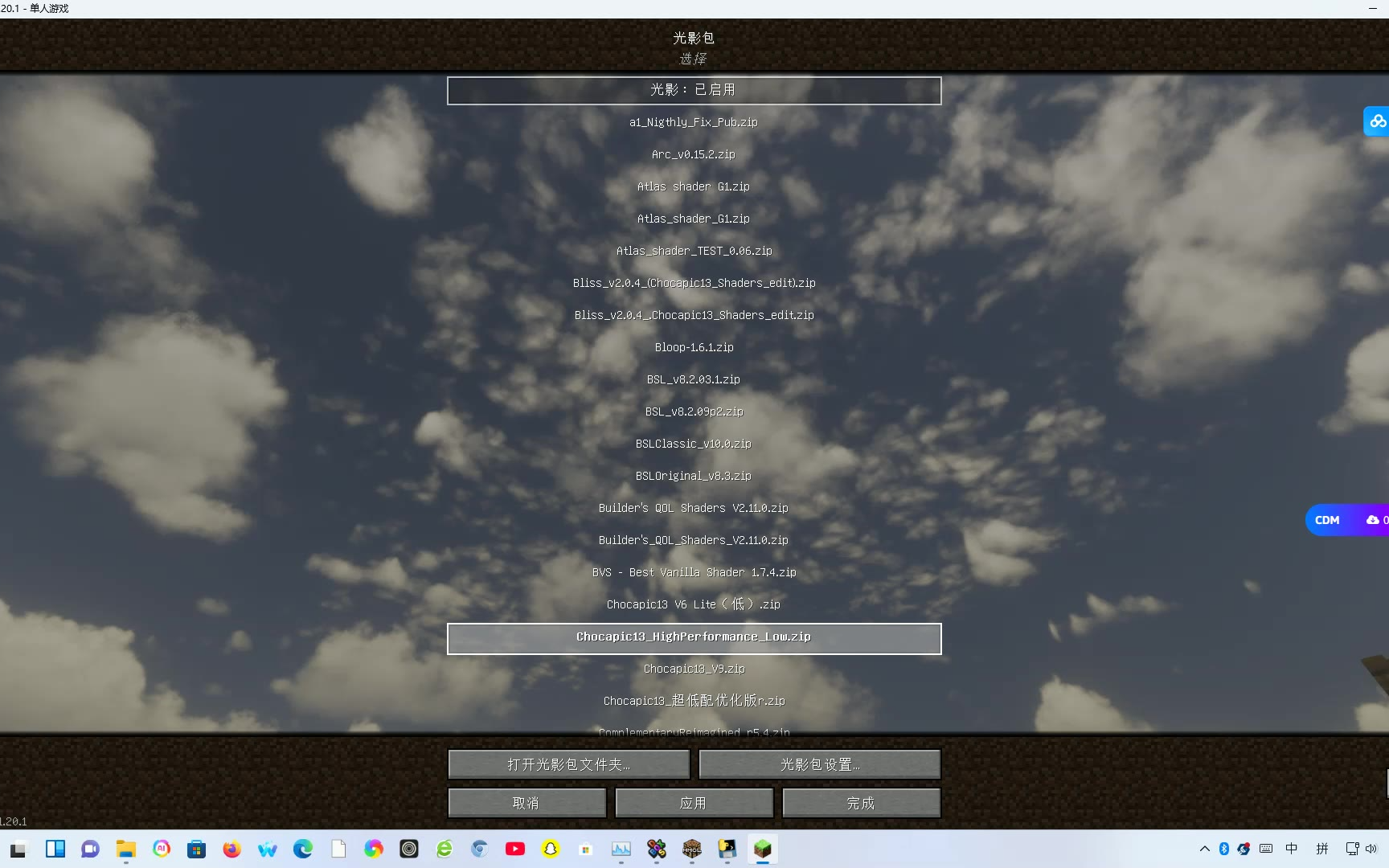Switch to Minecraft grass block taskbar icon
The height and width of the screenshot is (868, 1389).
tap(763, 849)
